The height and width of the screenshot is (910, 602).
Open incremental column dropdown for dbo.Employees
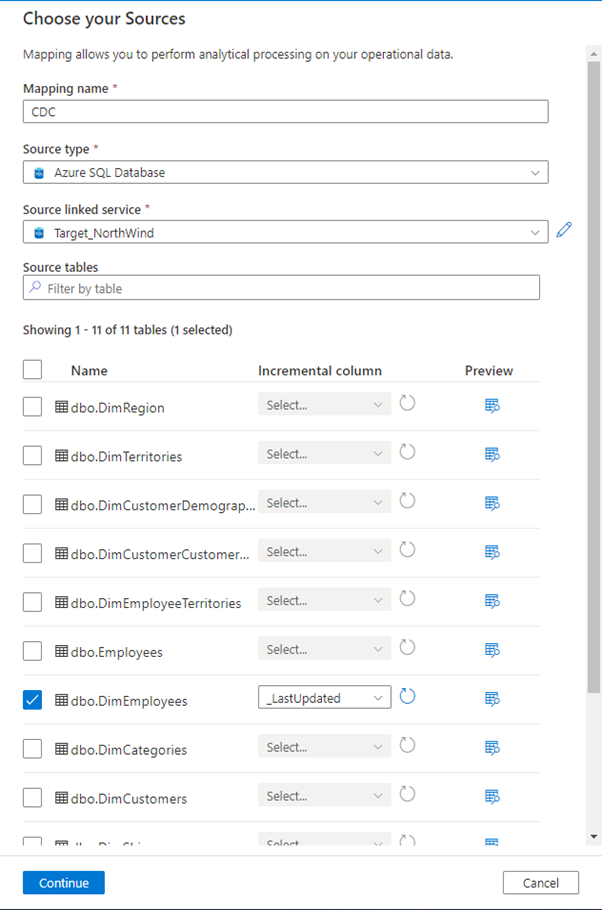point(325,649)
